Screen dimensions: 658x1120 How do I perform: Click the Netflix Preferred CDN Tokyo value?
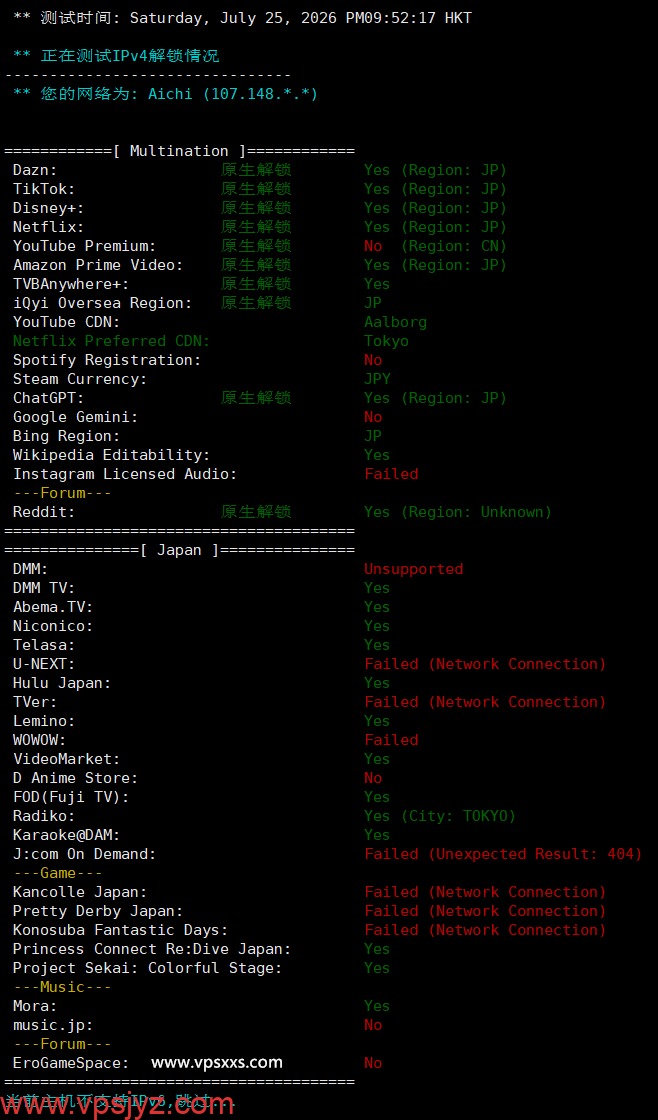387,341
